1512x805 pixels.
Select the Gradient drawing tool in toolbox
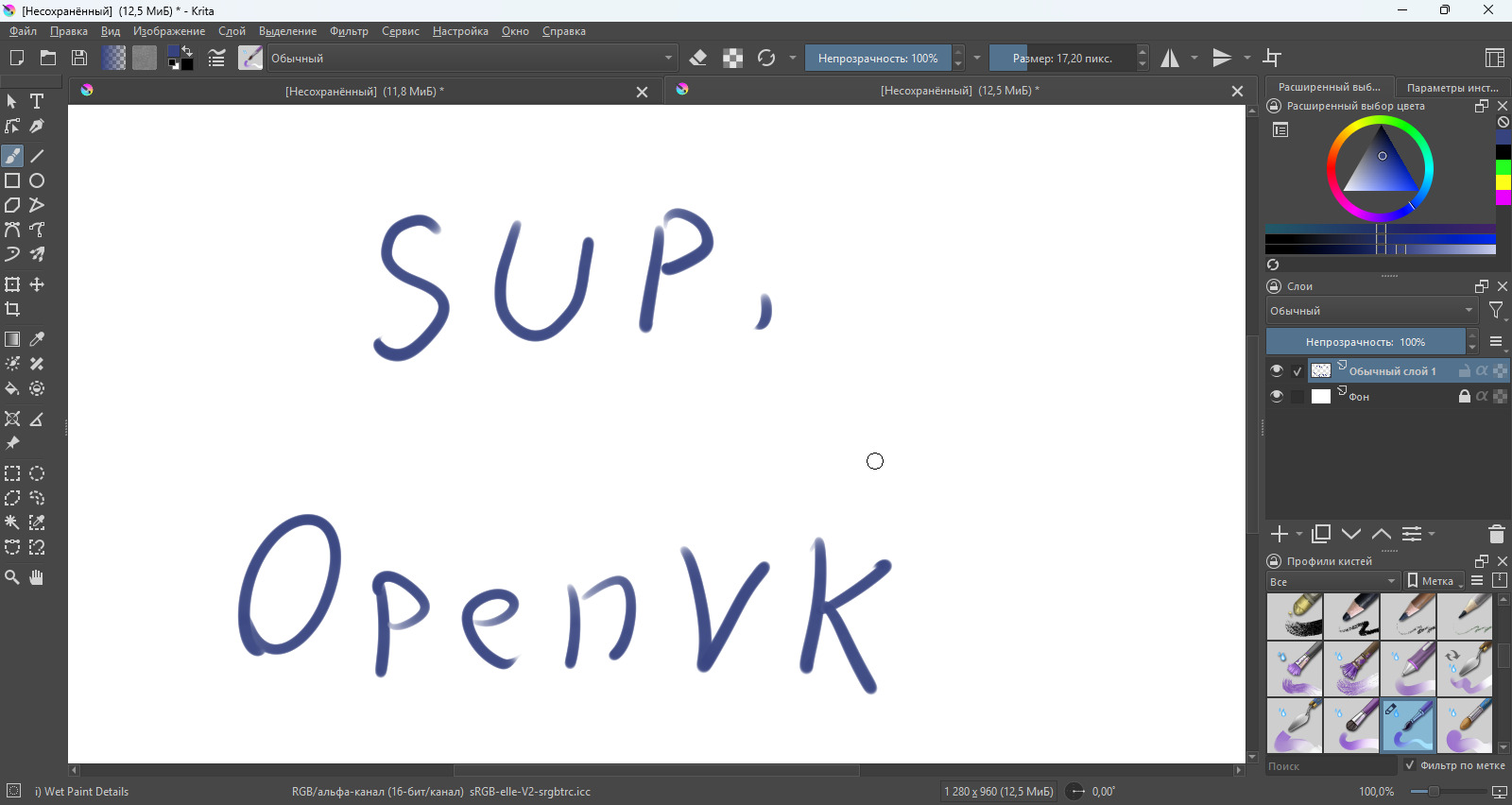click(x=12, y=339)
